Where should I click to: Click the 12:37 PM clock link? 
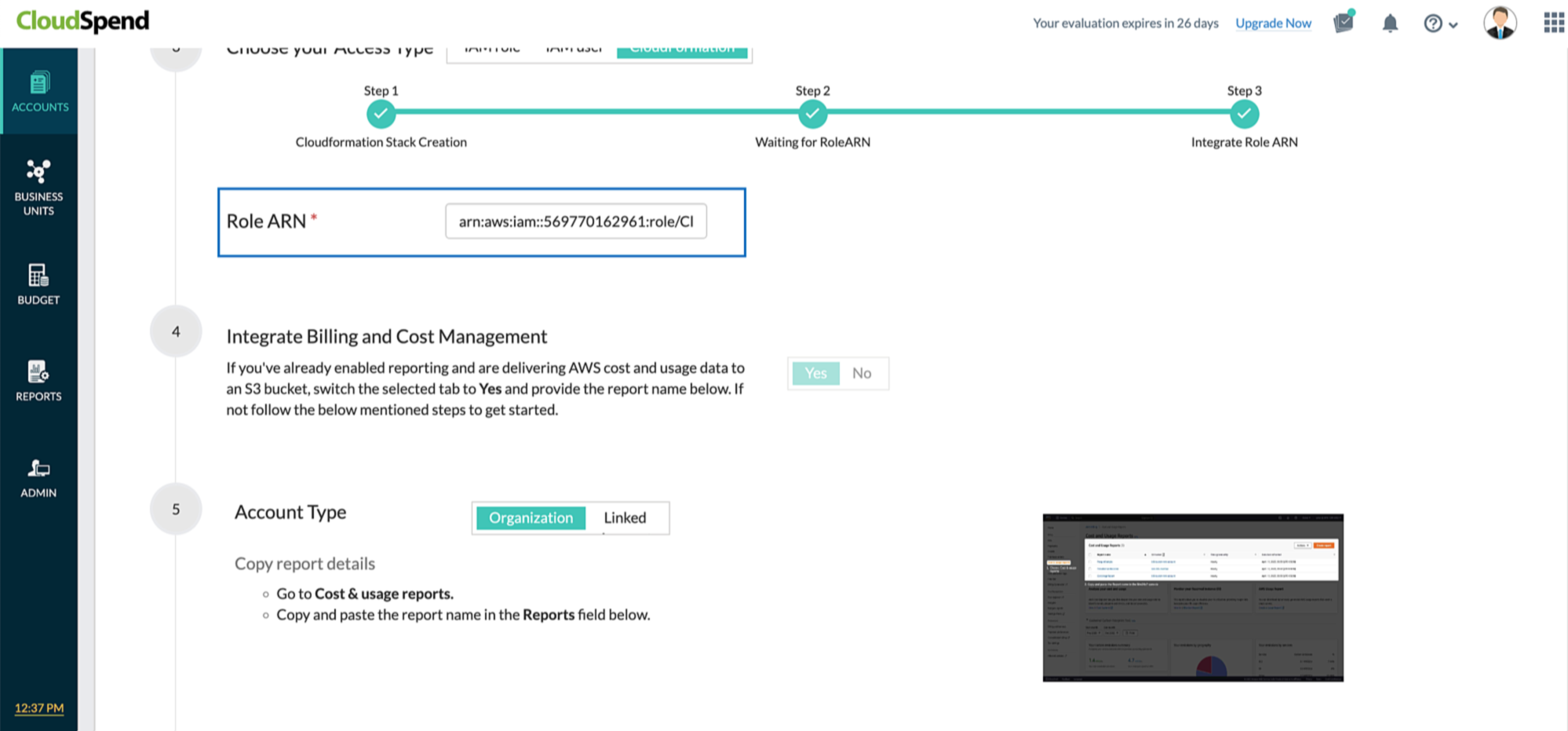[x=39, y=707]
